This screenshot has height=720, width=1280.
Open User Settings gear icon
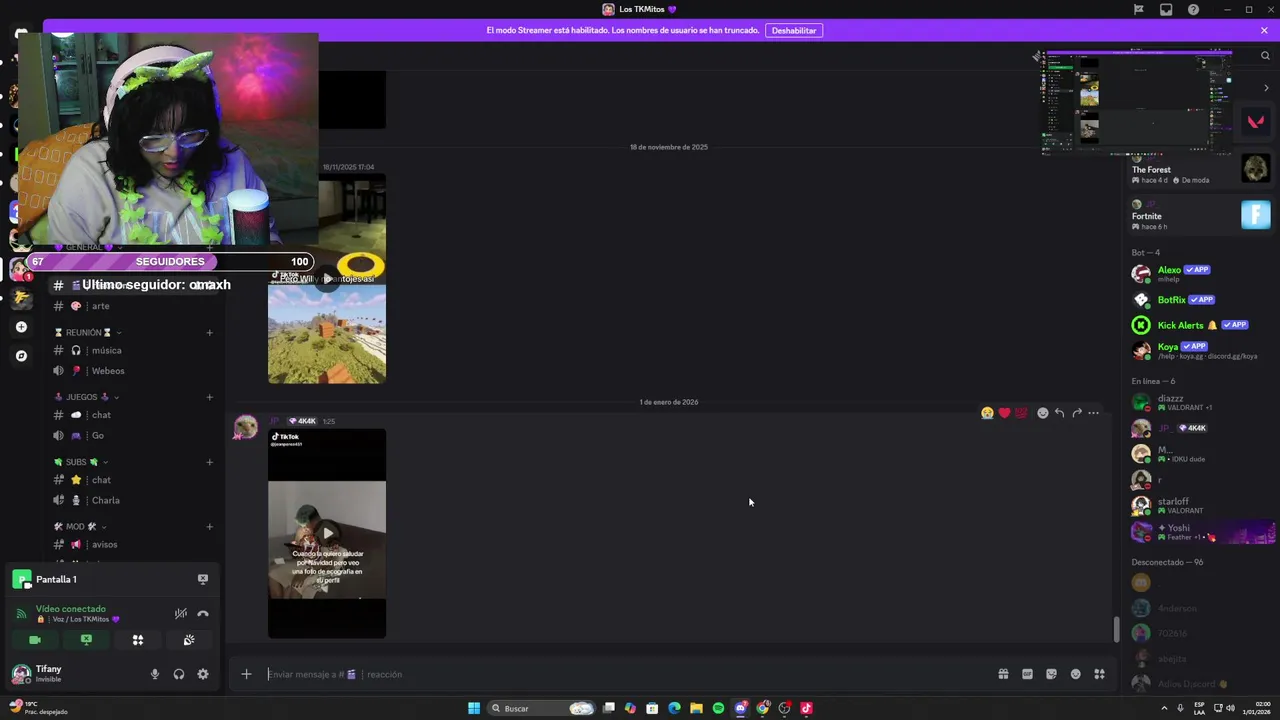[203, 674]
